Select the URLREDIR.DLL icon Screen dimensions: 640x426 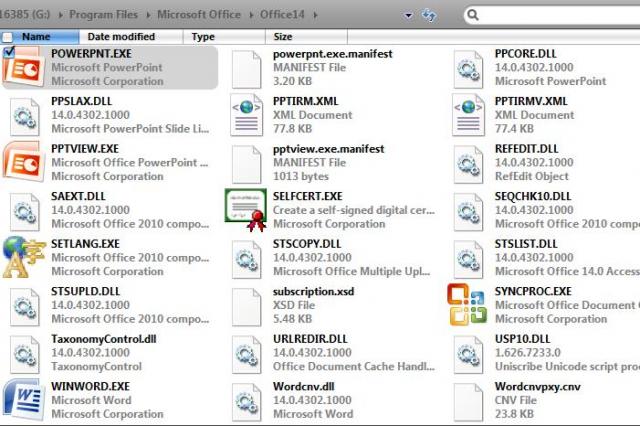246,355
